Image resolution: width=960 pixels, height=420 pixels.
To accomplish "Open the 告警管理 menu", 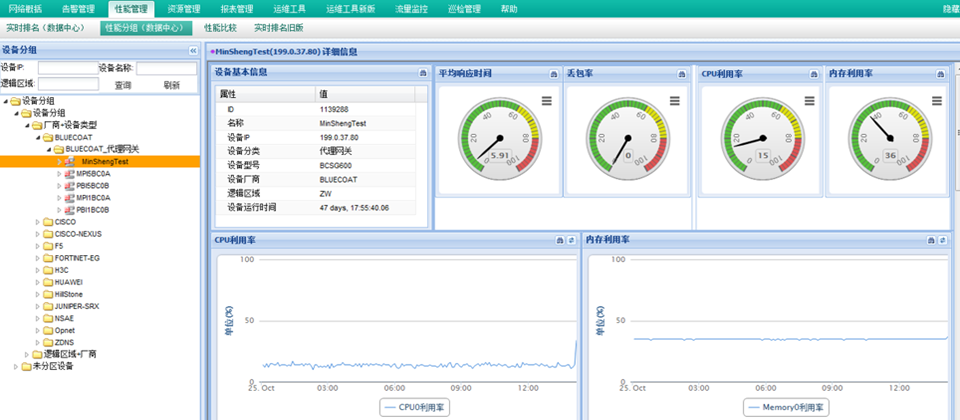I will 79,9.
